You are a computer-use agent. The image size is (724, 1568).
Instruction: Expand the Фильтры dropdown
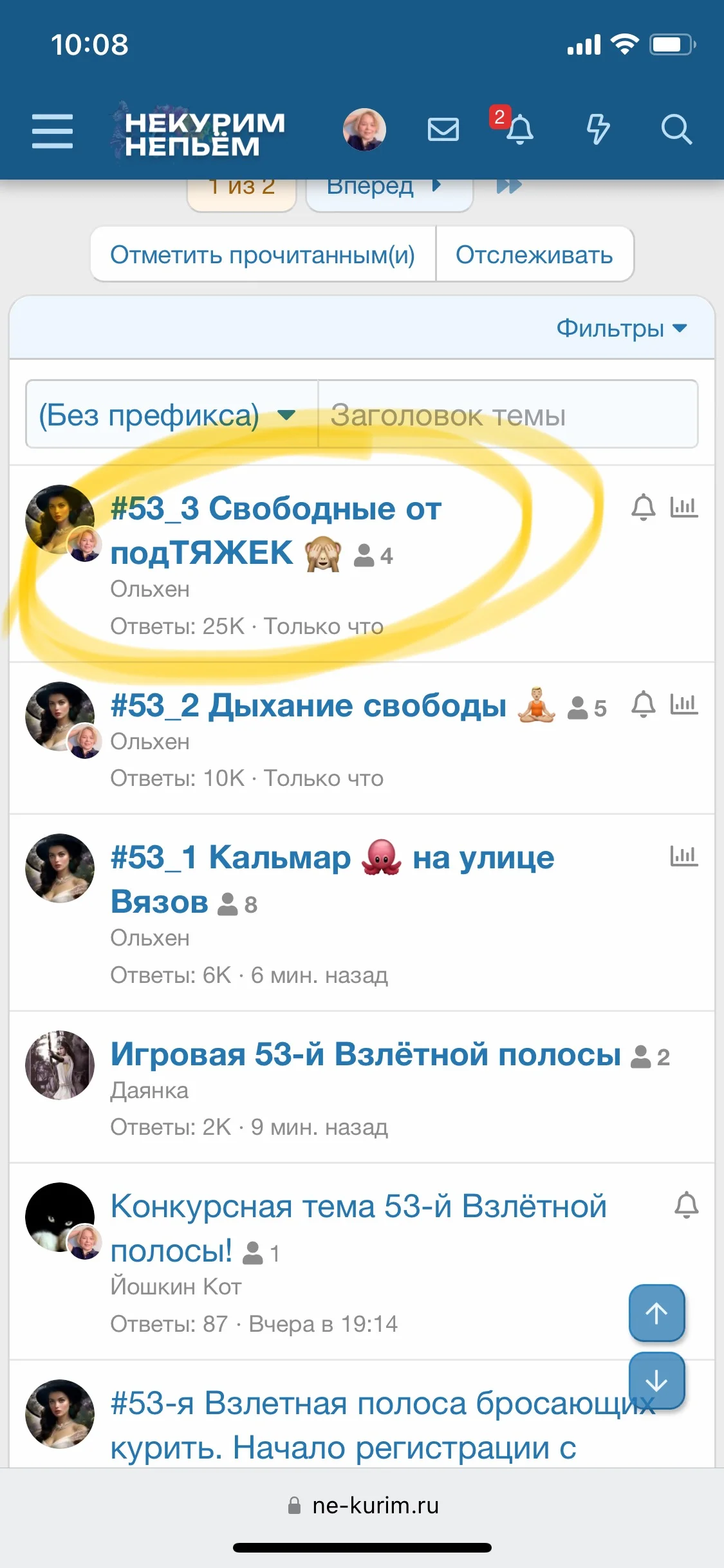pyautogui.click(x=622, y=328)
